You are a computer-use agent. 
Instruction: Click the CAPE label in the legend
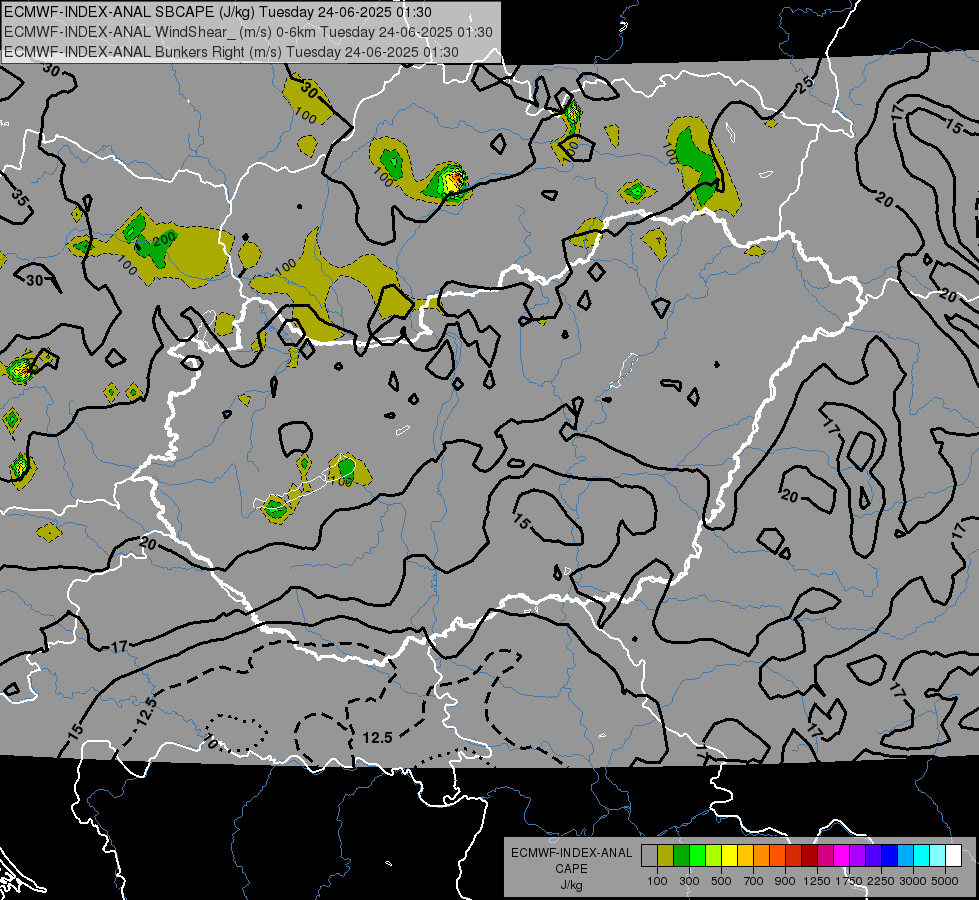(571, 869)
